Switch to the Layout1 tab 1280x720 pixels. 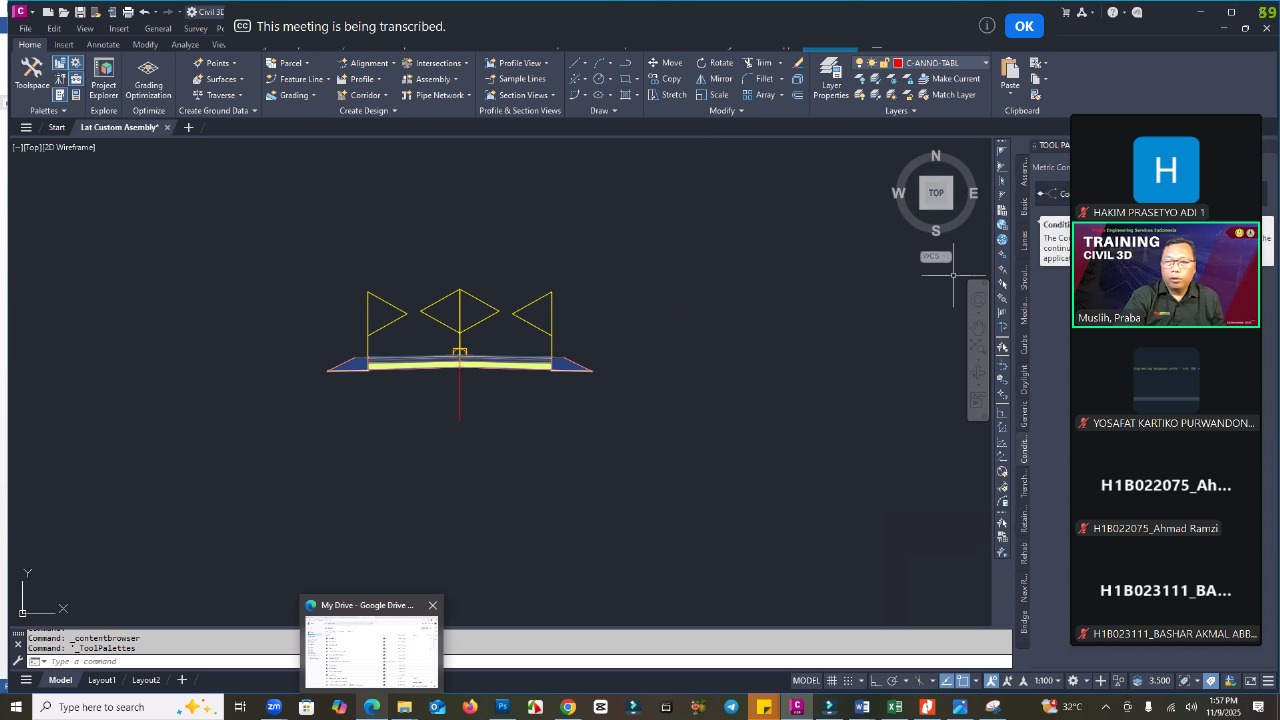(x=102, y=680)
